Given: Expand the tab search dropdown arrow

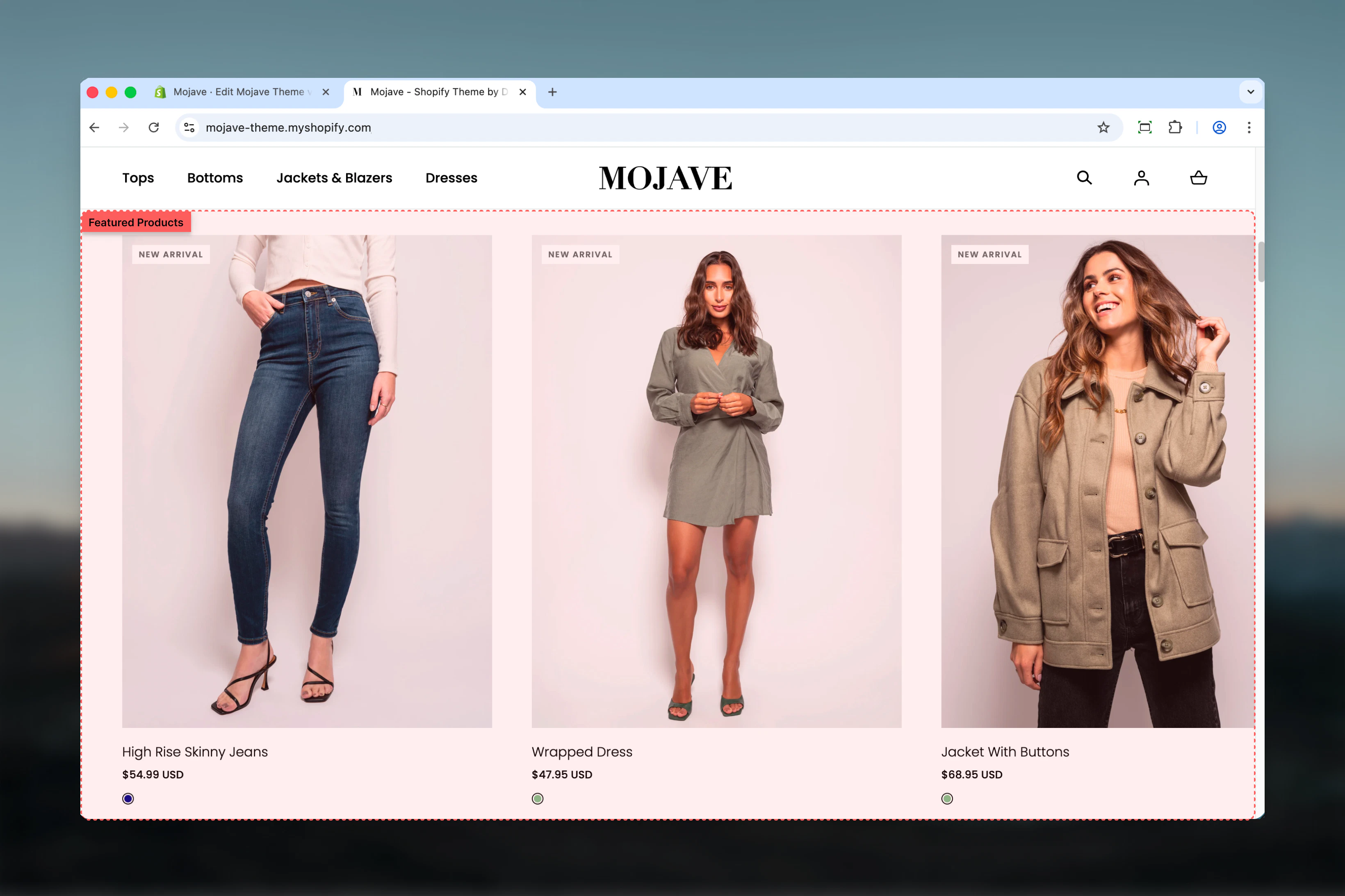Looking at the screenshot, I should pyautogui.click(x=1251, y=92).
